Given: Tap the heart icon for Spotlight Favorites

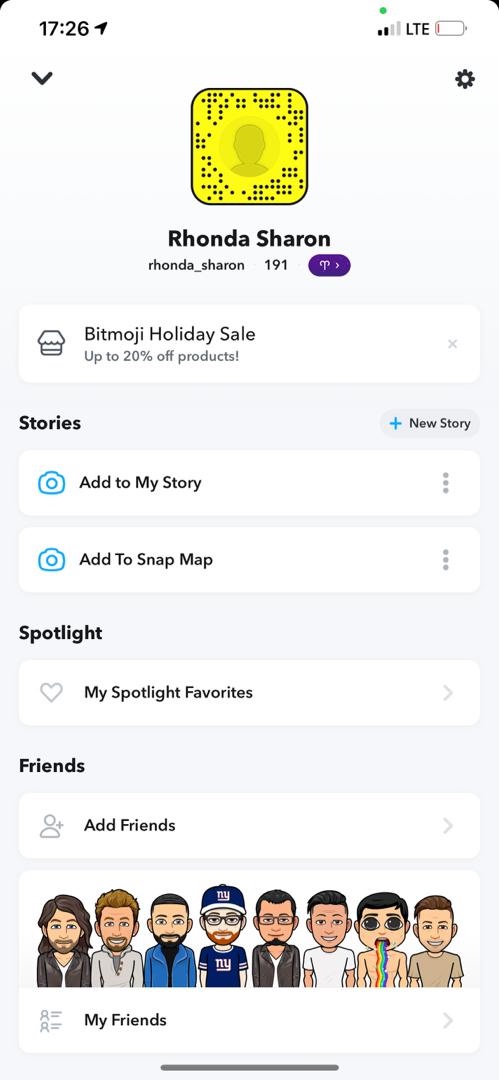Looking at the screenshot, I should (x=52, y=692).
